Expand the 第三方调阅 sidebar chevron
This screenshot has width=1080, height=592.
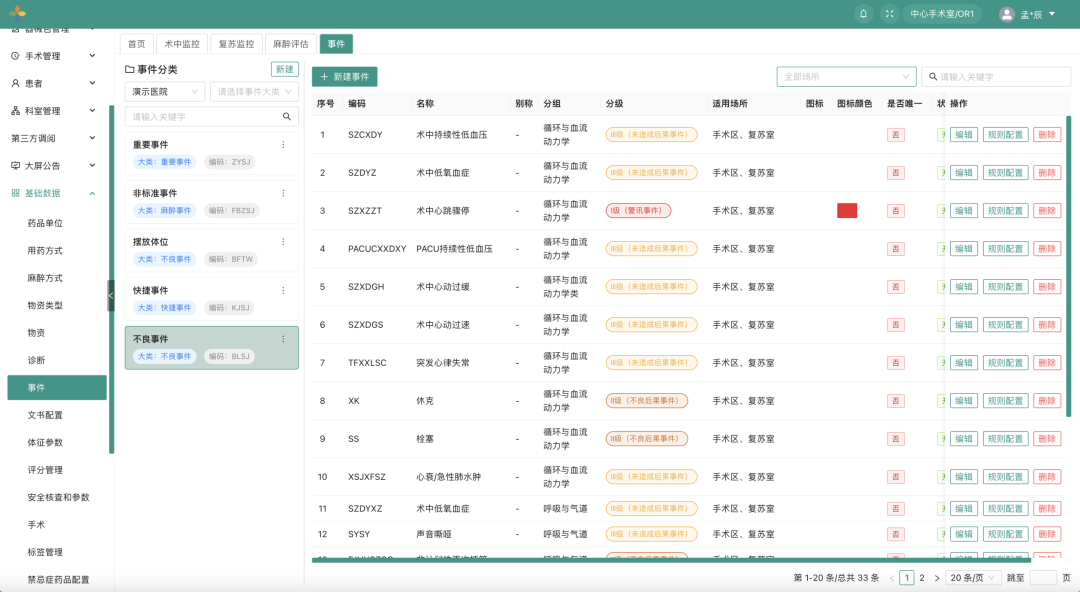click(x=92, y=139)
